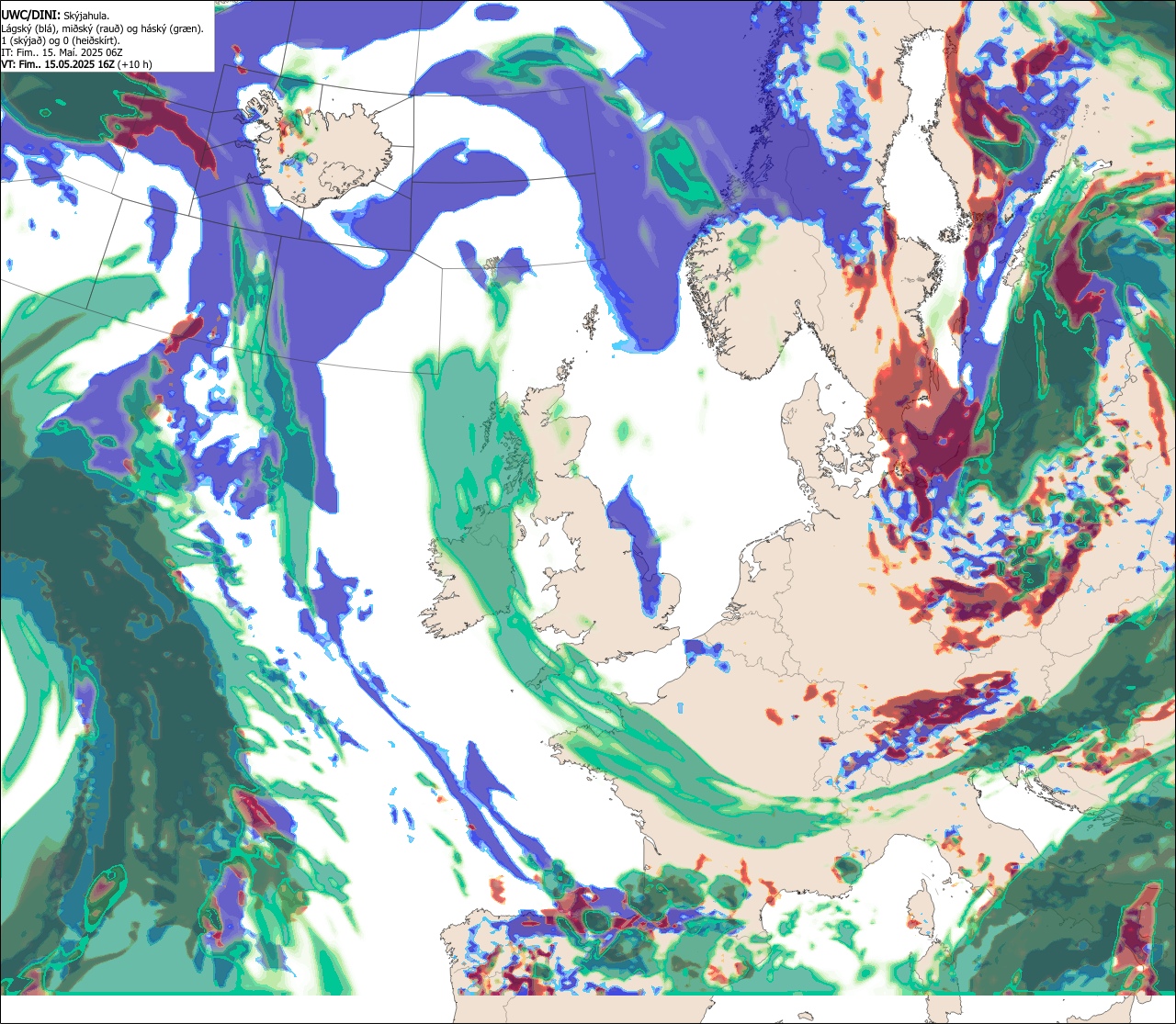Click the 'UWC/DINI: Skýjahula.' title text

click(55, 14)
